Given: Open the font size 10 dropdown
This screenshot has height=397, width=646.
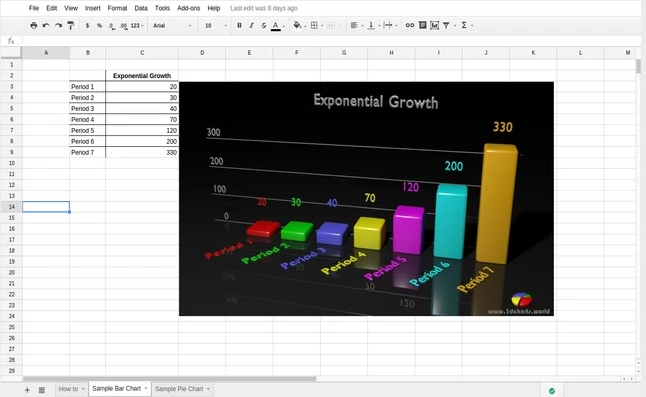Looking at the screenshot, I should click(216, 26).
